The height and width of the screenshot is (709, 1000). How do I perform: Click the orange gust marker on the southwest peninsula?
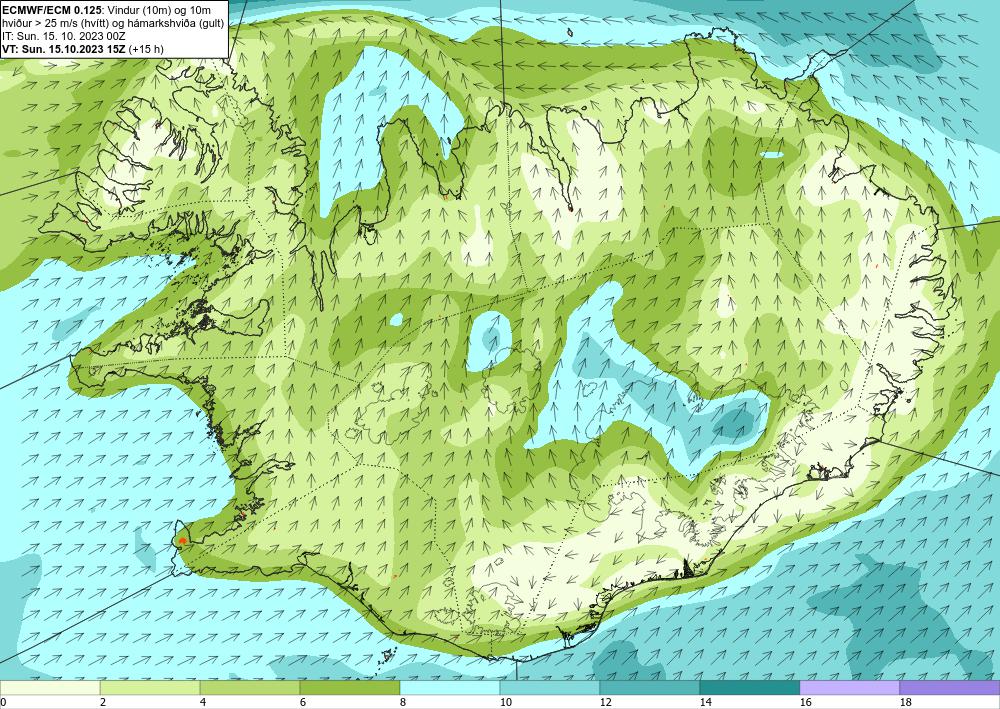182,541
